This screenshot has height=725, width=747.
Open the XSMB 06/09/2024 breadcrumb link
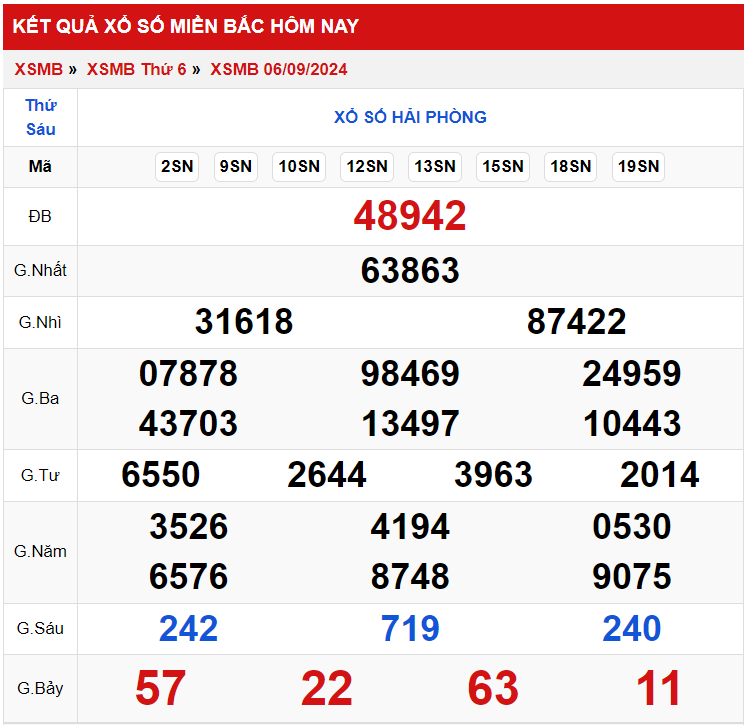[x=279, y=69]
